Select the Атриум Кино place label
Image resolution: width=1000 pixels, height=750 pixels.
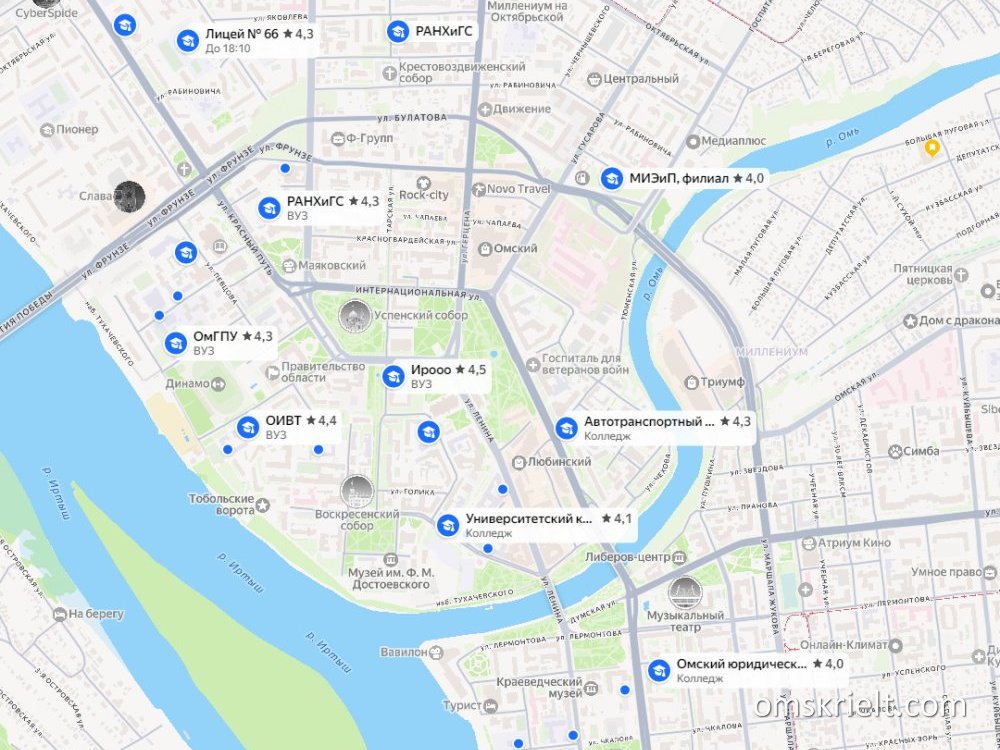click(846, 543)
